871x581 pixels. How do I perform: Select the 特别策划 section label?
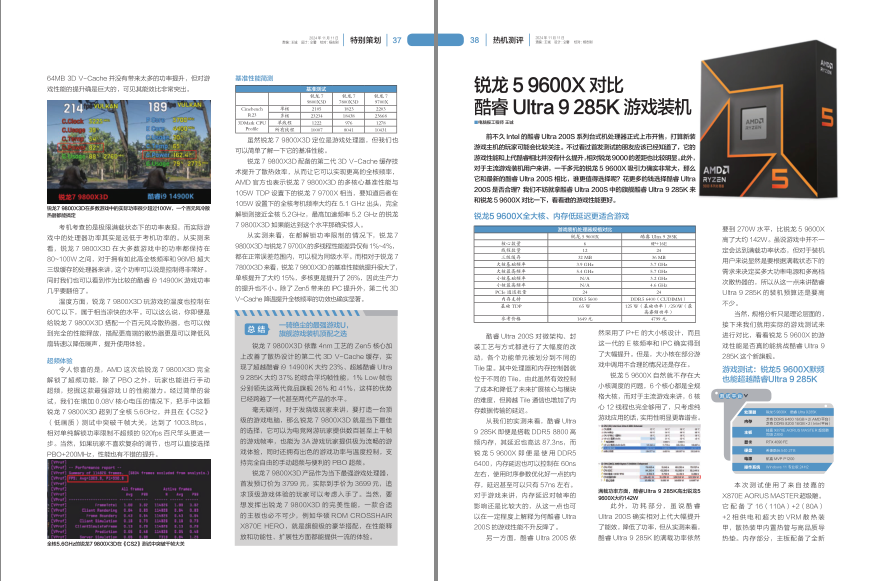pyautogui.click(x=366, y=40)
